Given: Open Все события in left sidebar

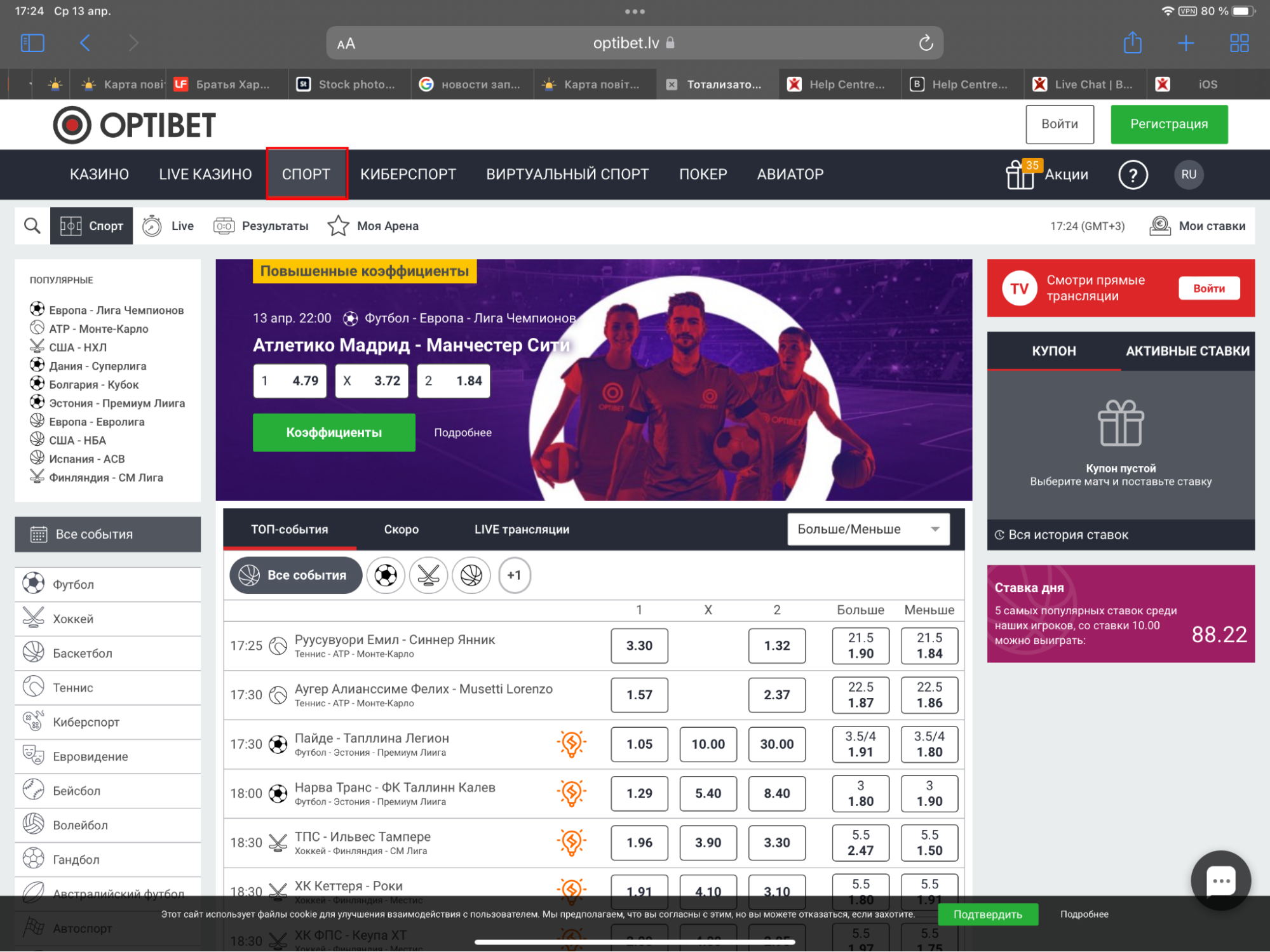Looking at the screenshot, I should [107, 534].
